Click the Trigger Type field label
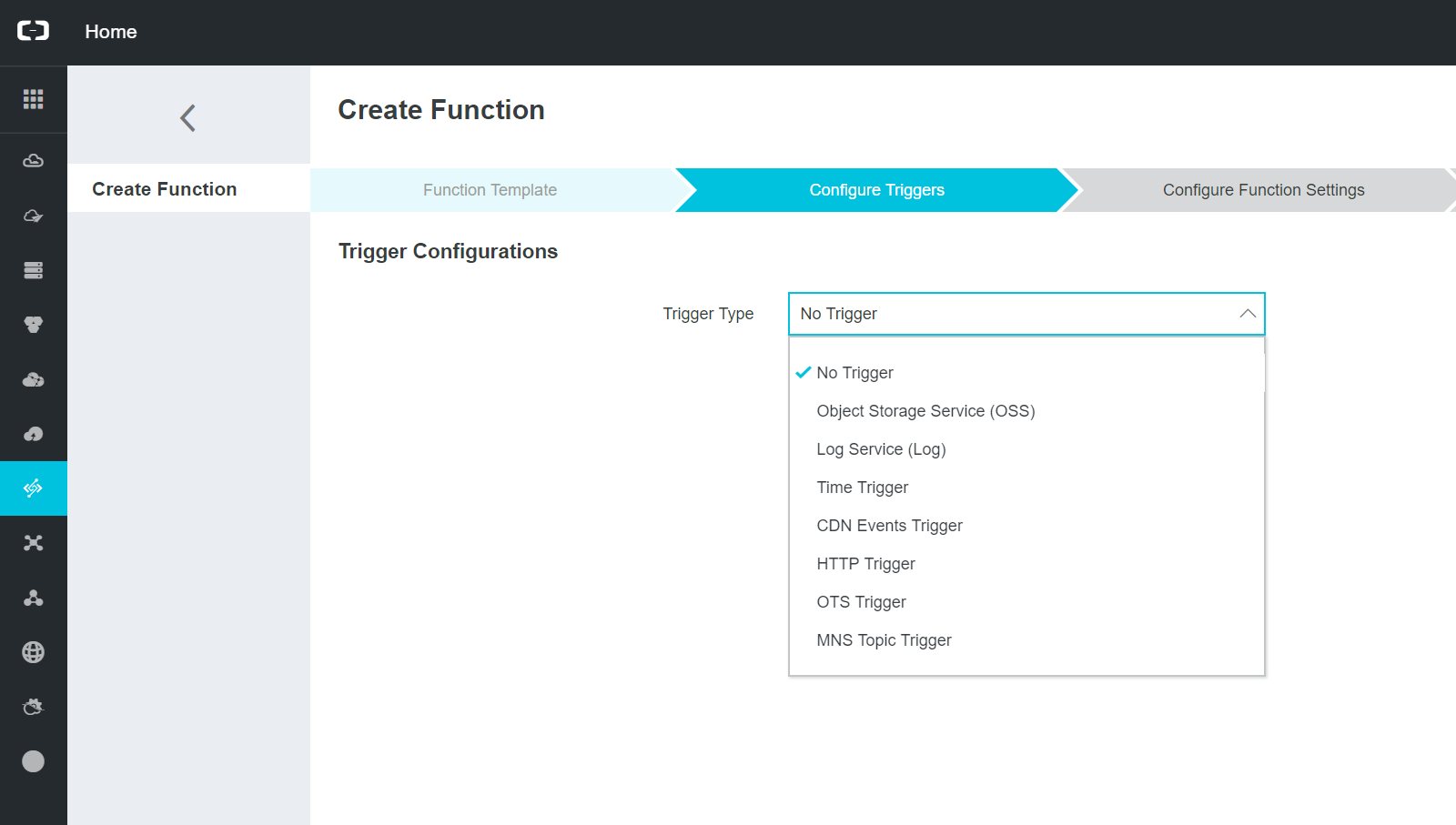Image resolution: width=1456 pixels, height=825 pixels. [708, 314]
